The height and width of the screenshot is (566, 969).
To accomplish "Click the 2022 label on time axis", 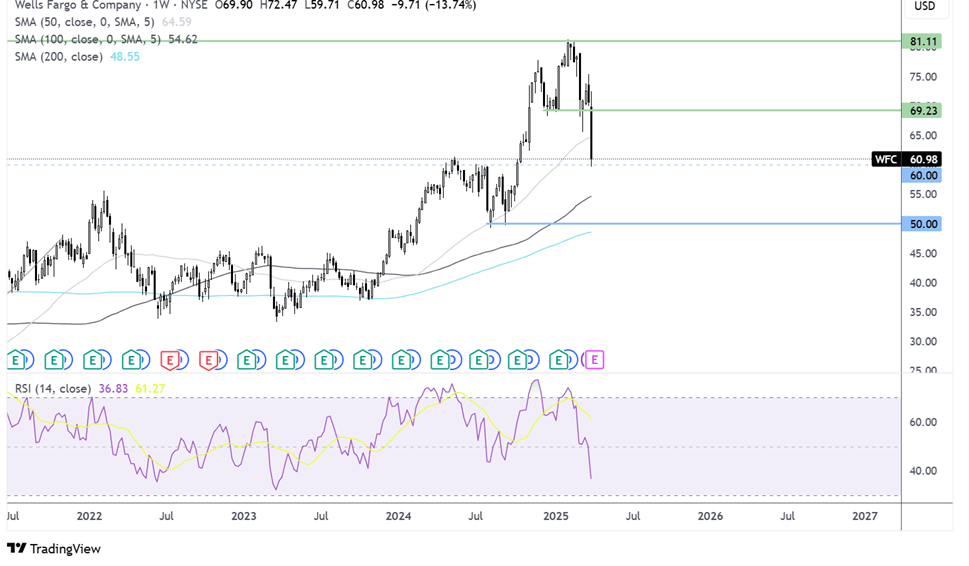I will [x=89, y=516].
